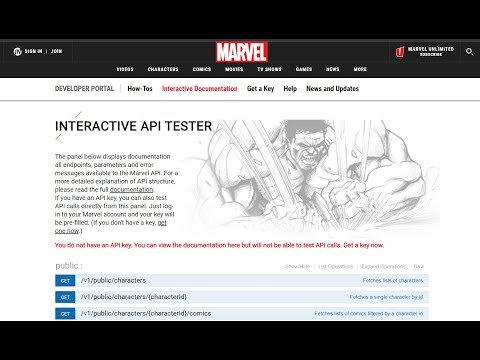
Task: Open the search magnifier icon
Action: (x=469, y=52)
